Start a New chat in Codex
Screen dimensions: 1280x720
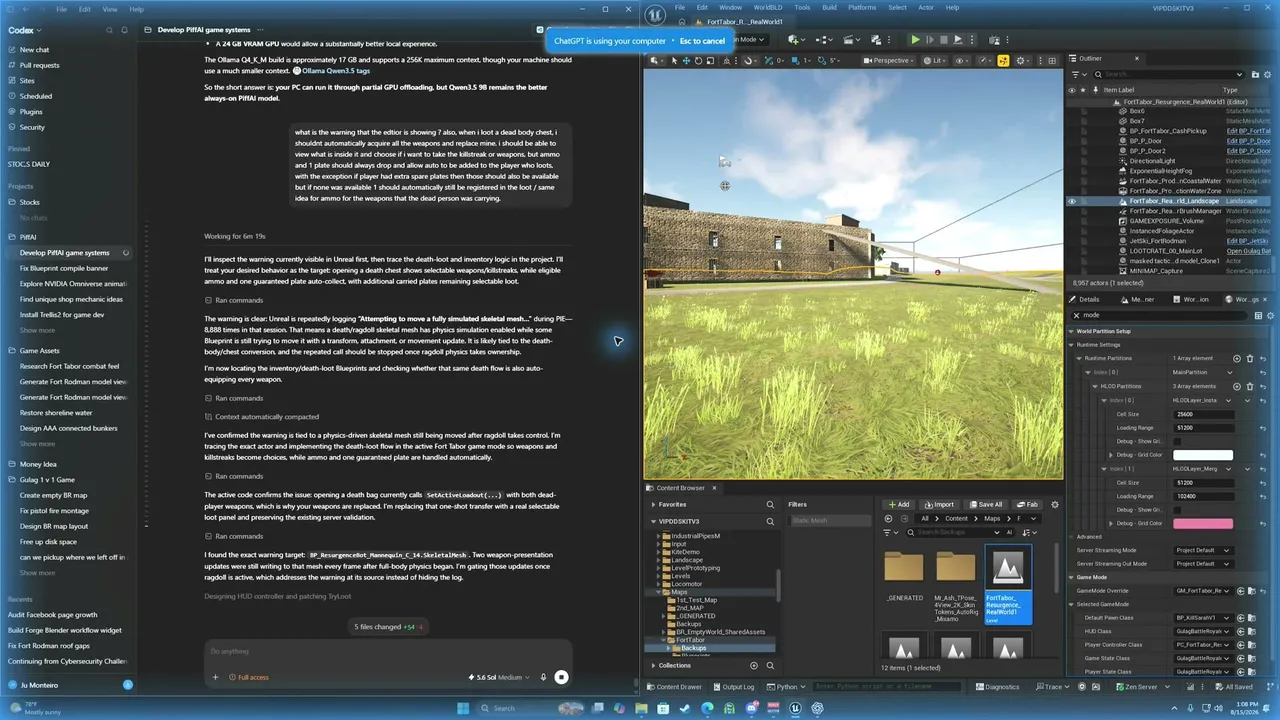[x=34, y=49]
